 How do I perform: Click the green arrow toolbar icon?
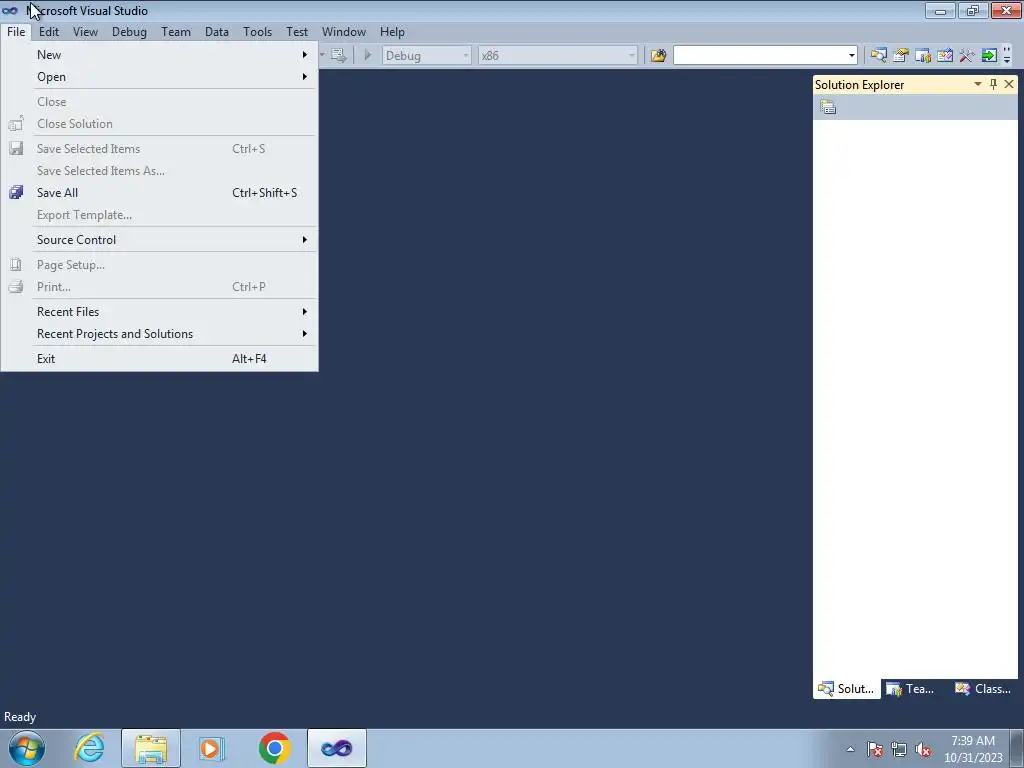tap(989, 56)
